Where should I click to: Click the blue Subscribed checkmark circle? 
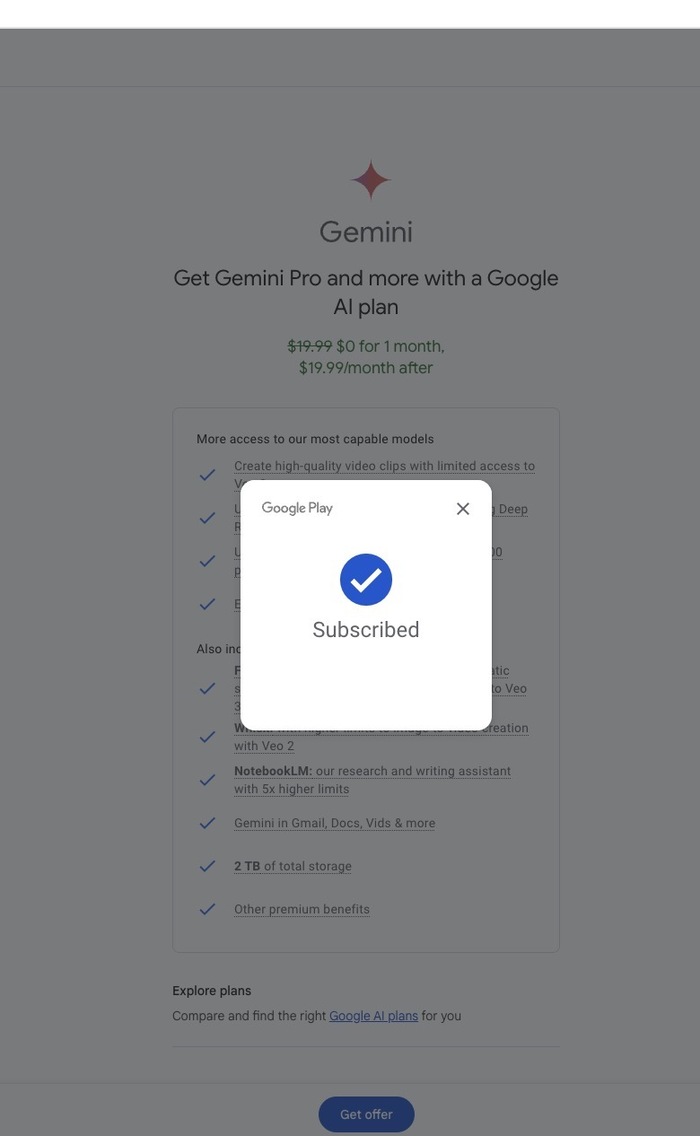pos(366,580)
